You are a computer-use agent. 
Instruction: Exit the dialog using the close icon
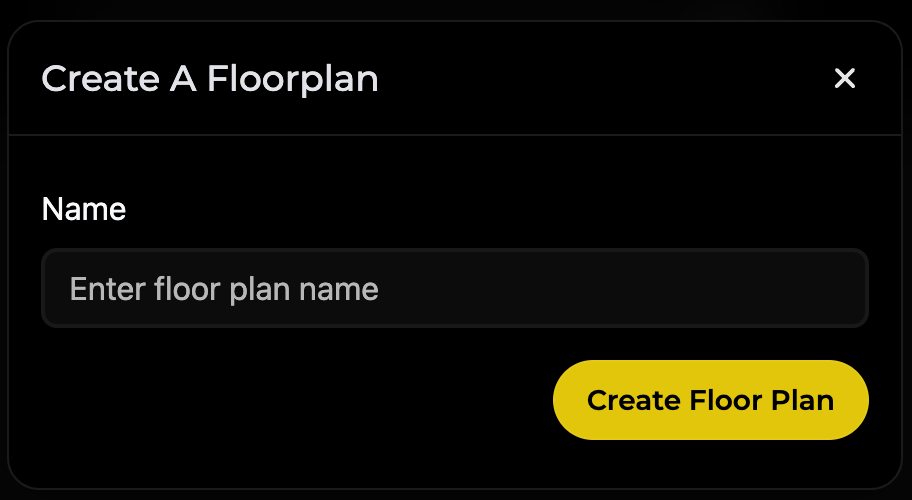[845, 78]
